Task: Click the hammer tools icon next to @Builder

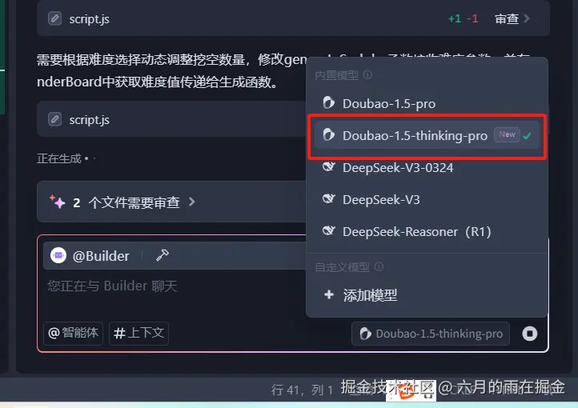Action: [x=162, y=255]
